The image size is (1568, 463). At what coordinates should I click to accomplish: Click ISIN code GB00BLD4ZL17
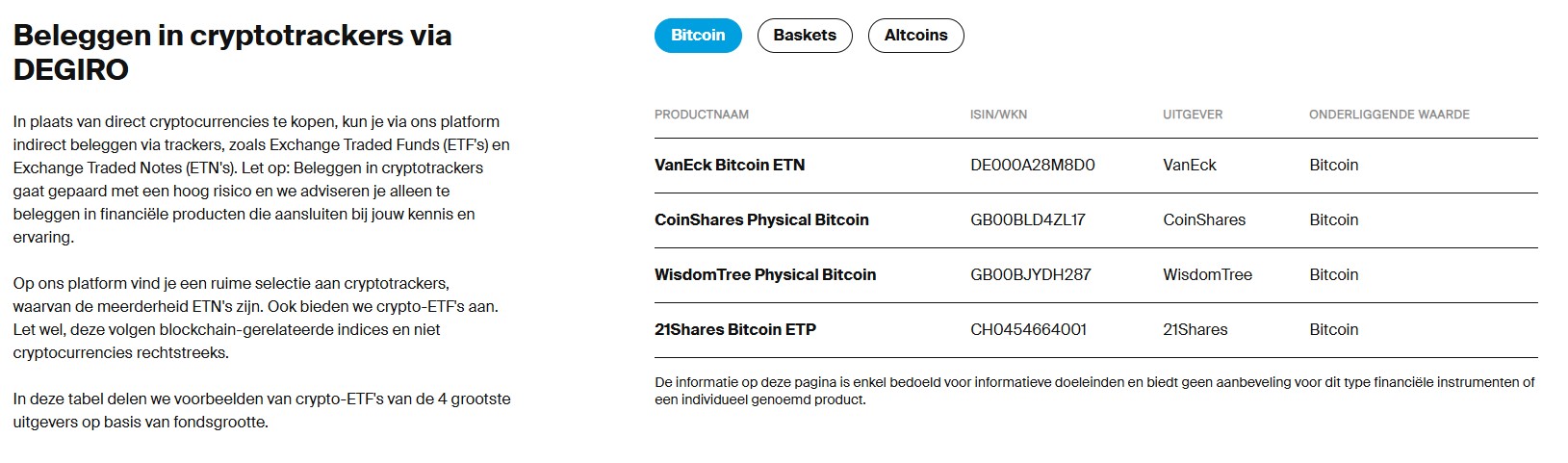pos(1028,219)
